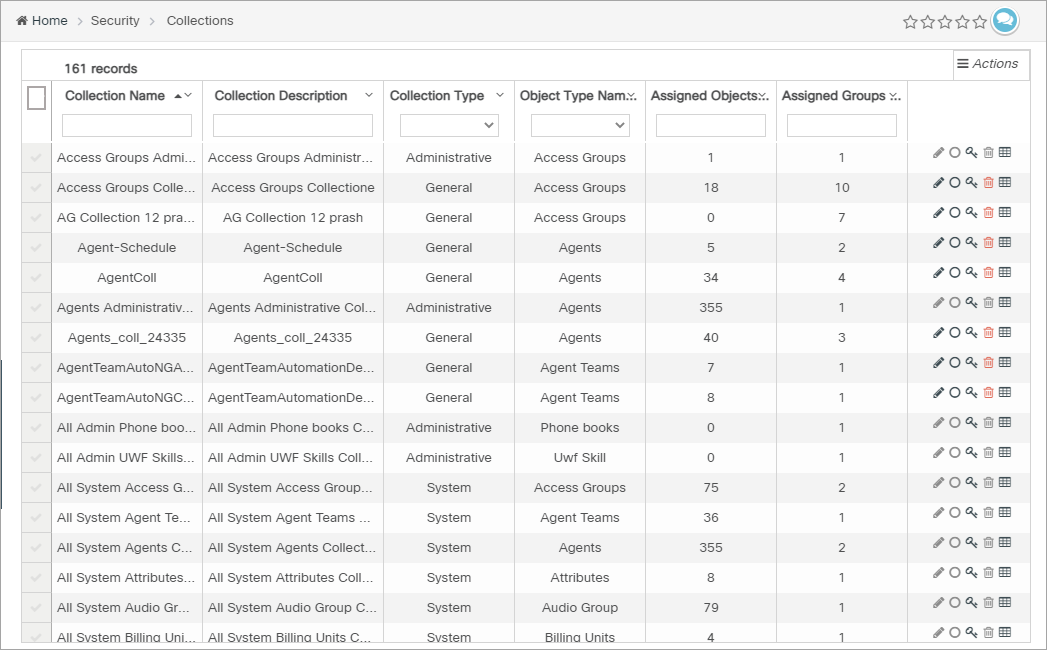This screenshot has height=650, width=1047.
Task: Click the circle icon in AgentTeamAutoNGC row
Action: tap(955, 392)
